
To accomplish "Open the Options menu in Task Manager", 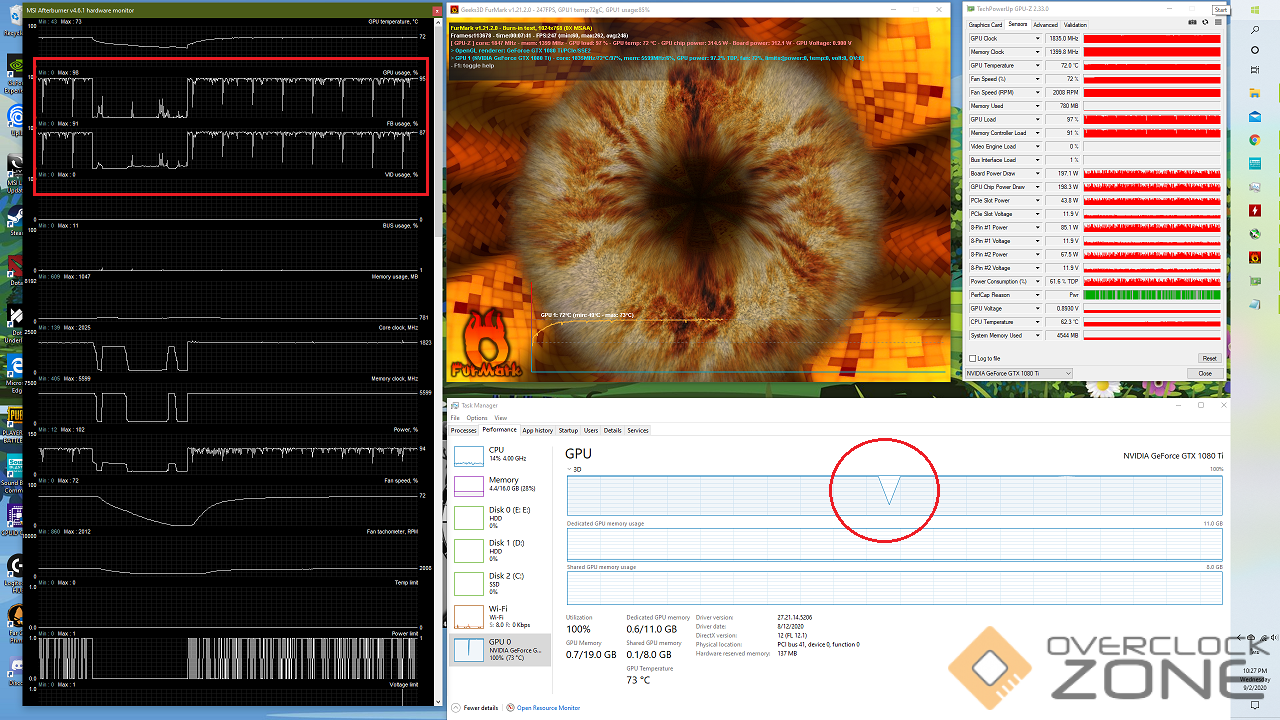I will [476, 418].
